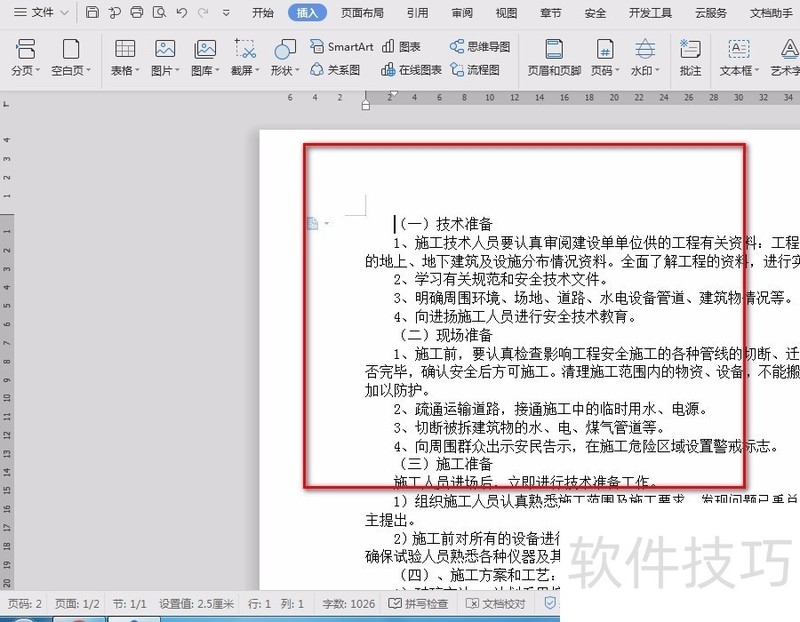
Task: Switch to the 章节 tab
Action: (551, 13)
